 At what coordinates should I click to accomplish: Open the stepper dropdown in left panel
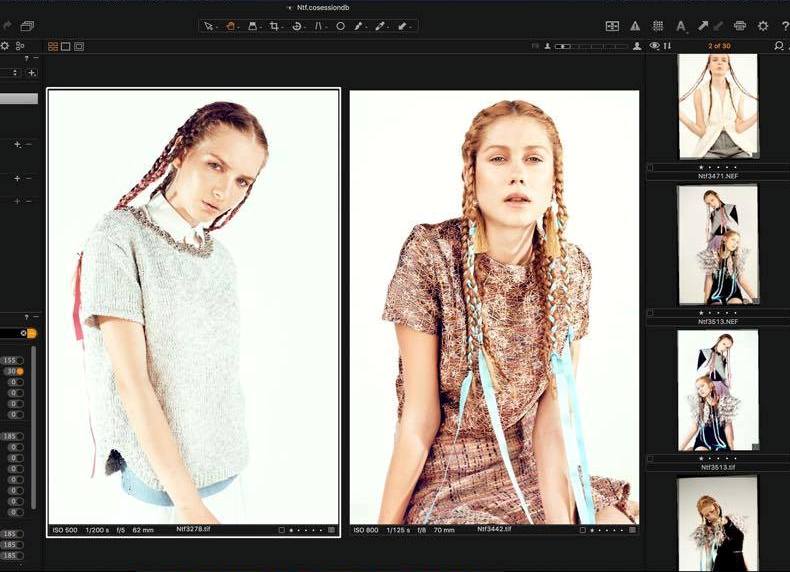(15, 73)
